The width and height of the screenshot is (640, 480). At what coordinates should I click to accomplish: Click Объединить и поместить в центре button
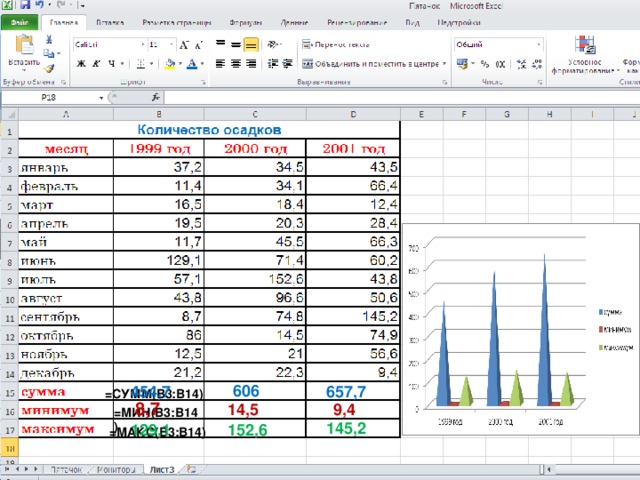(371, 64)
